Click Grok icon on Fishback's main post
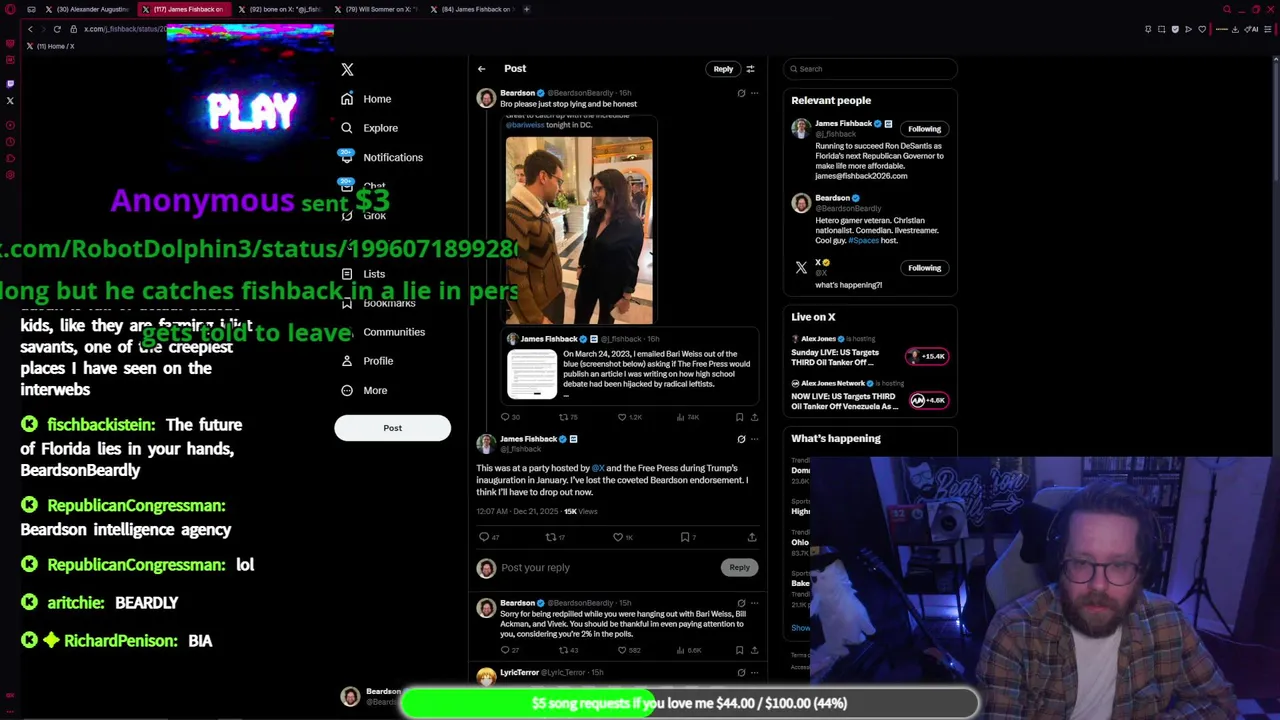 point(741,439)
